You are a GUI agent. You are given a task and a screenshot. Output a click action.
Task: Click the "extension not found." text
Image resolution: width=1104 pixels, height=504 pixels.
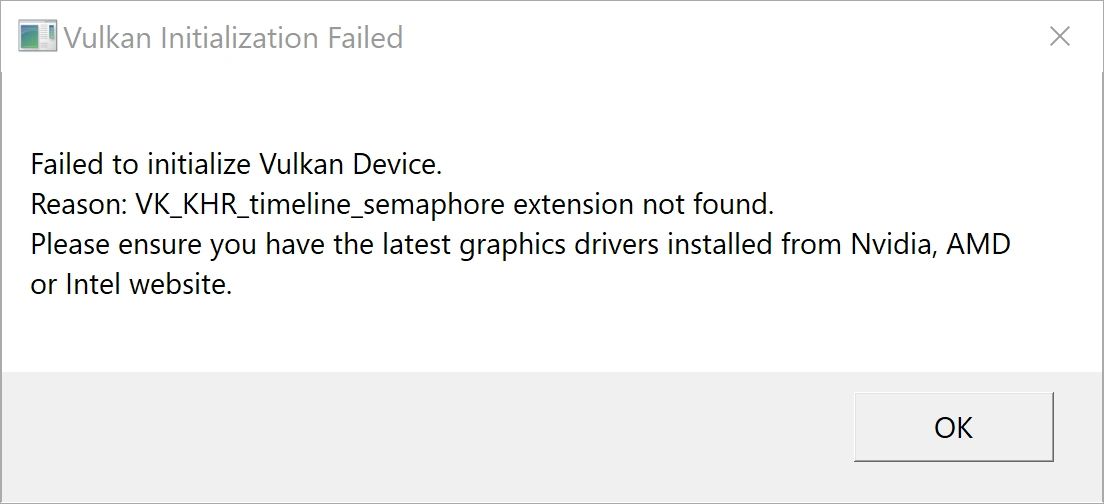pos(644,204)
